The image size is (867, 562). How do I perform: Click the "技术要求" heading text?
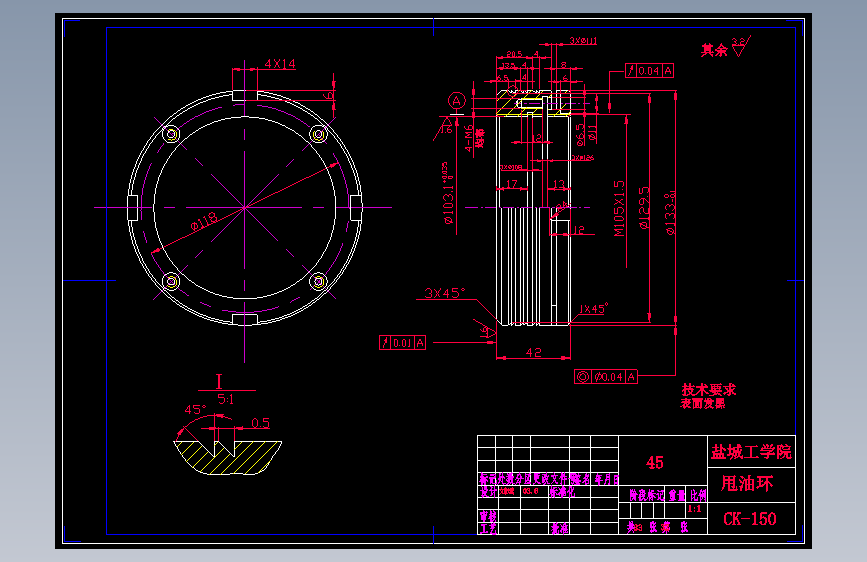tap(709, 390)
